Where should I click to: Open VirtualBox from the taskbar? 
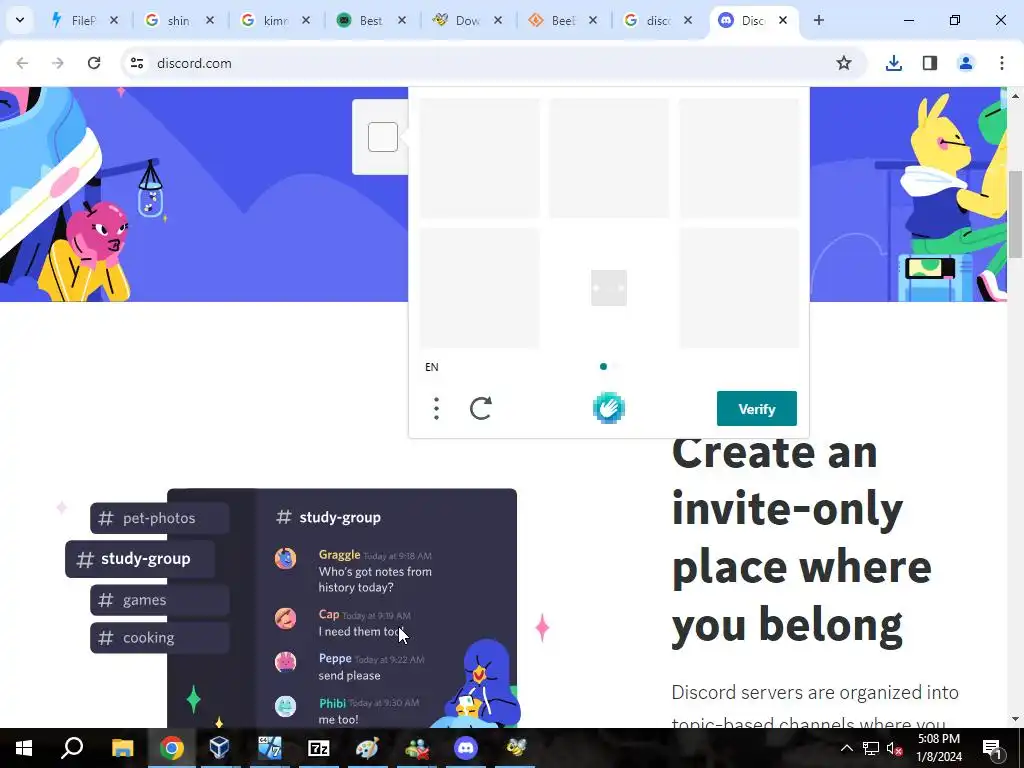click(219, 748)
